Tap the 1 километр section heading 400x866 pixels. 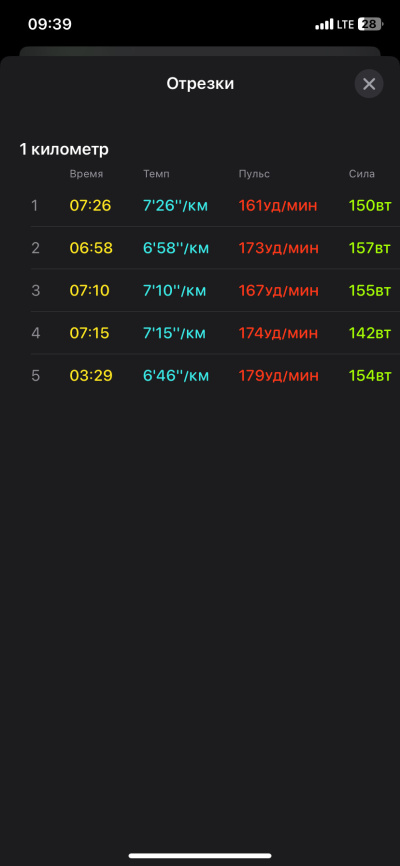(64, 149)
